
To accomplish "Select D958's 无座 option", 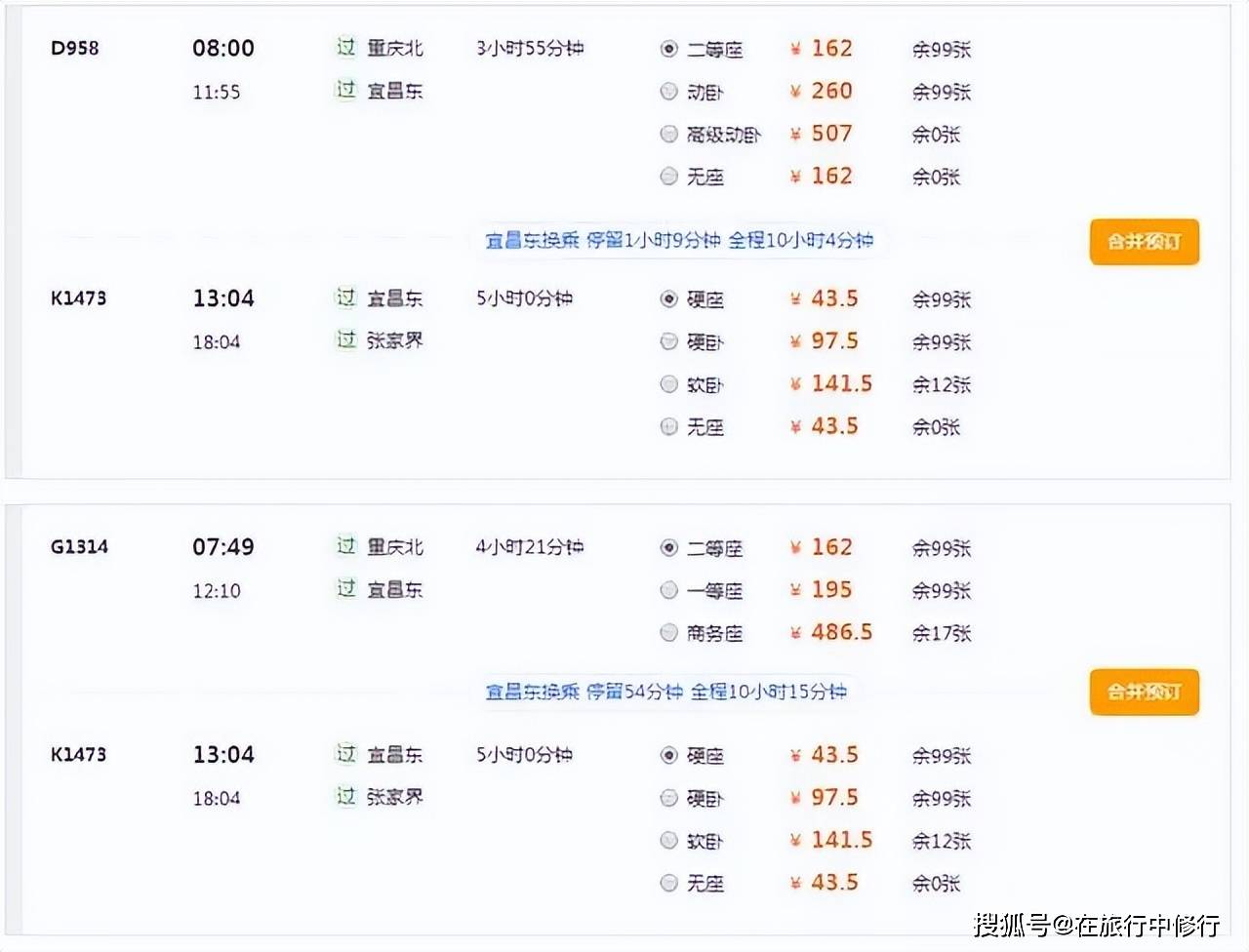I will coord(668,177).
